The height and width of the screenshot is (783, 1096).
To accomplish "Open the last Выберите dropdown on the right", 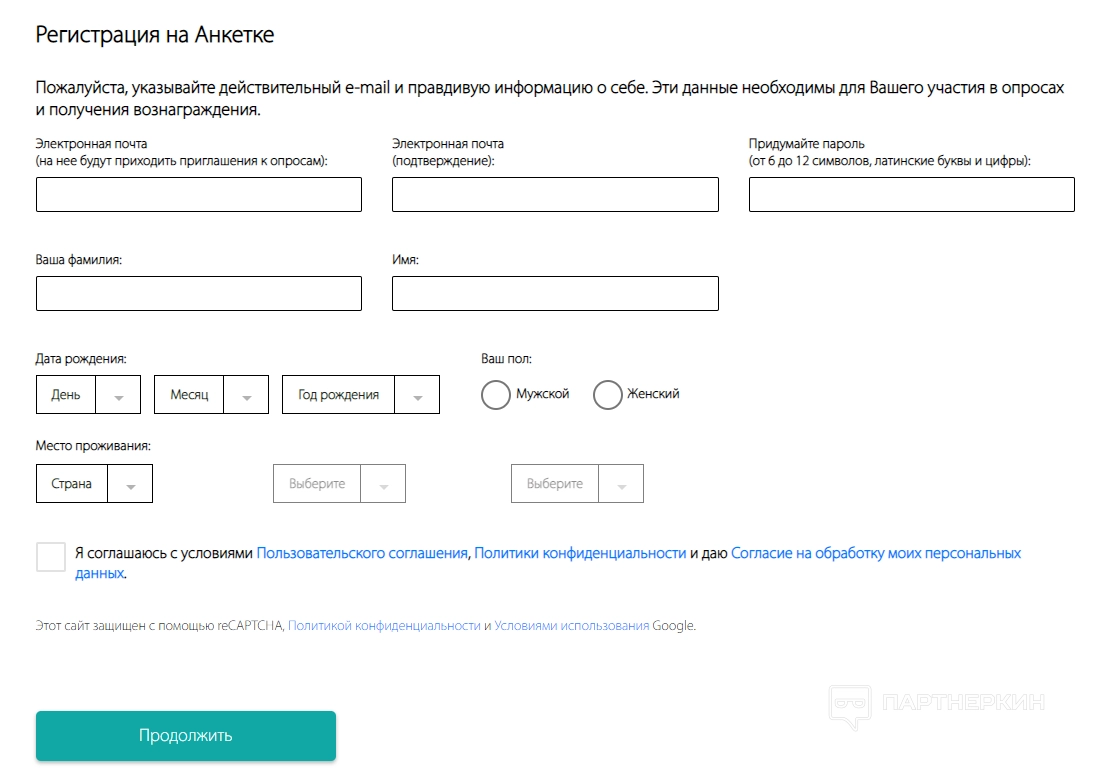I will pos(577,484).
